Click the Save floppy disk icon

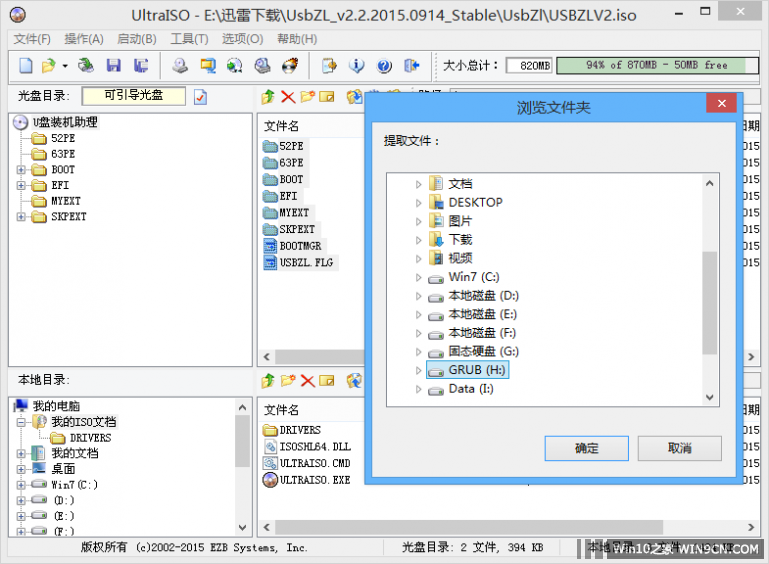coord(113,65)
